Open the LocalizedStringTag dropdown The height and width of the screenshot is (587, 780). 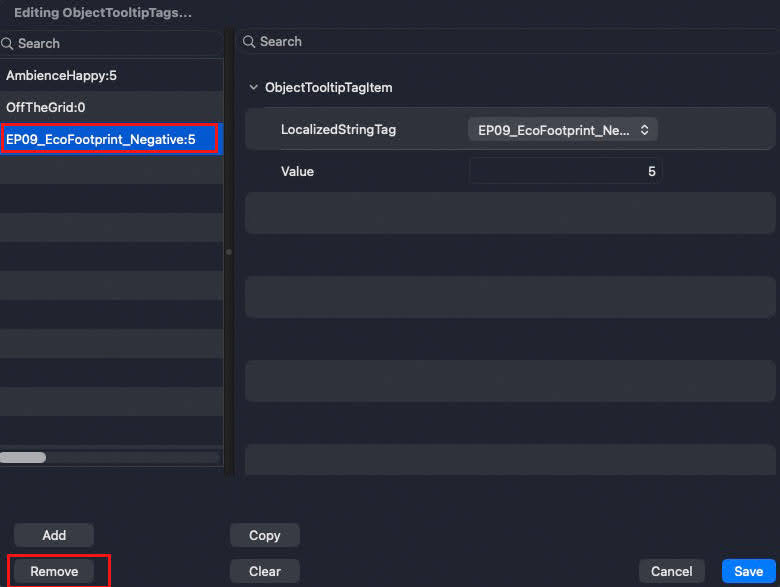coord(563,130)
